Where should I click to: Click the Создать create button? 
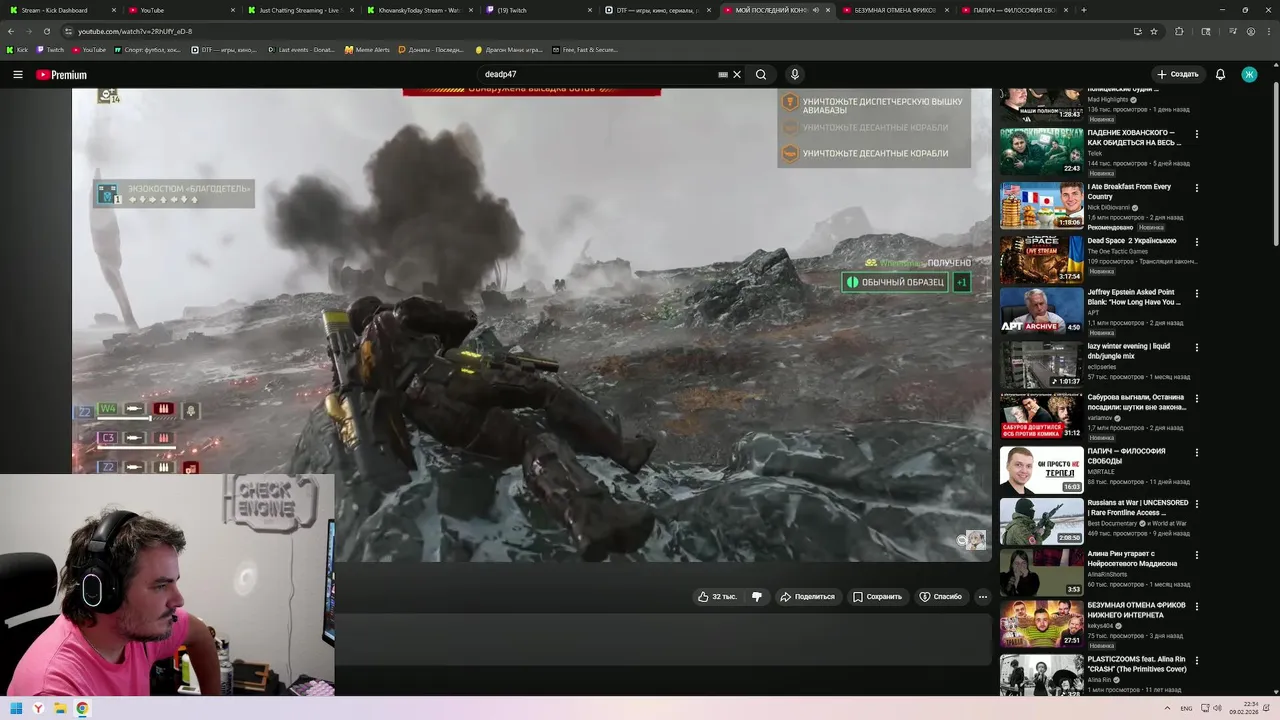coord(1177,75)
